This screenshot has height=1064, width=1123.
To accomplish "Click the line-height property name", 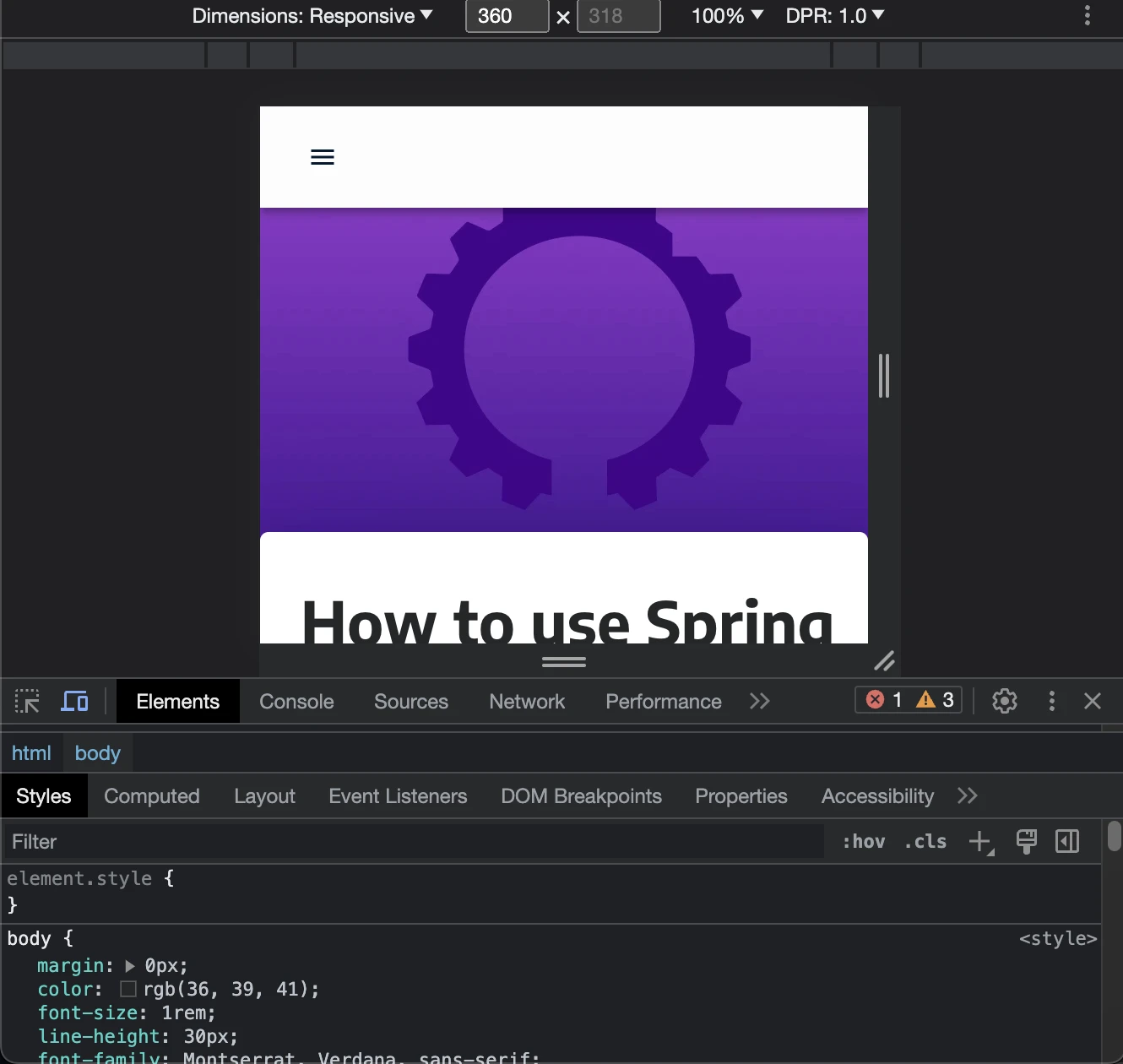I will 99,1036.
